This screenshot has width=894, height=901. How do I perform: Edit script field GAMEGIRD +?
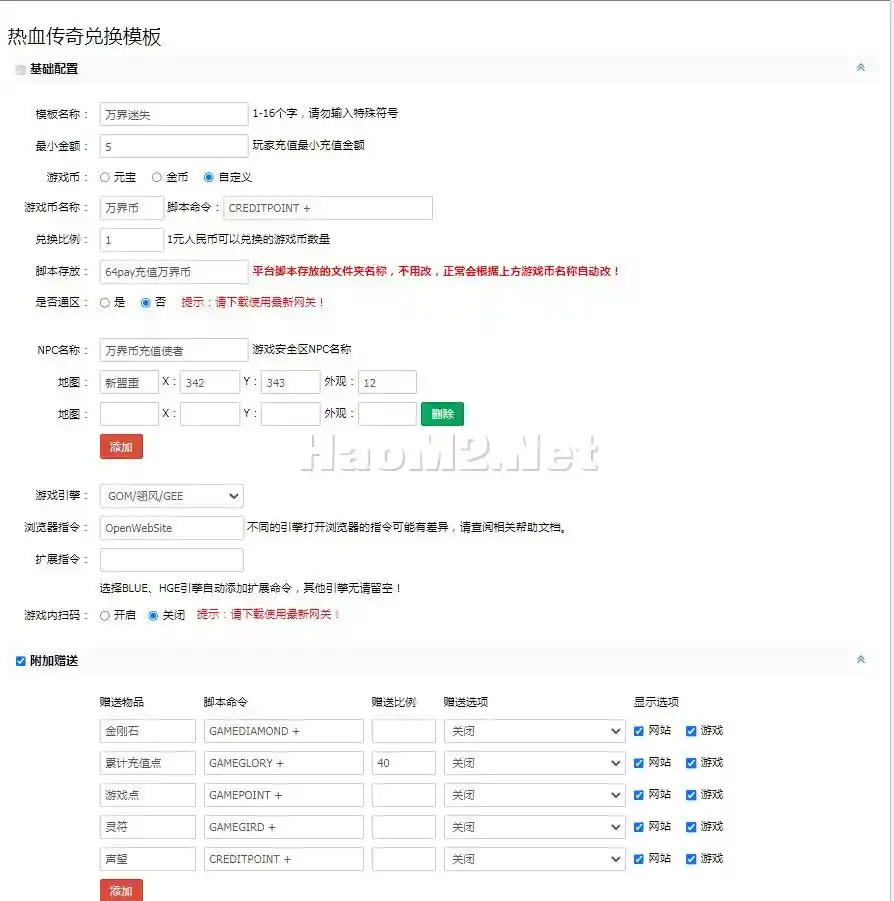[284, 827]
